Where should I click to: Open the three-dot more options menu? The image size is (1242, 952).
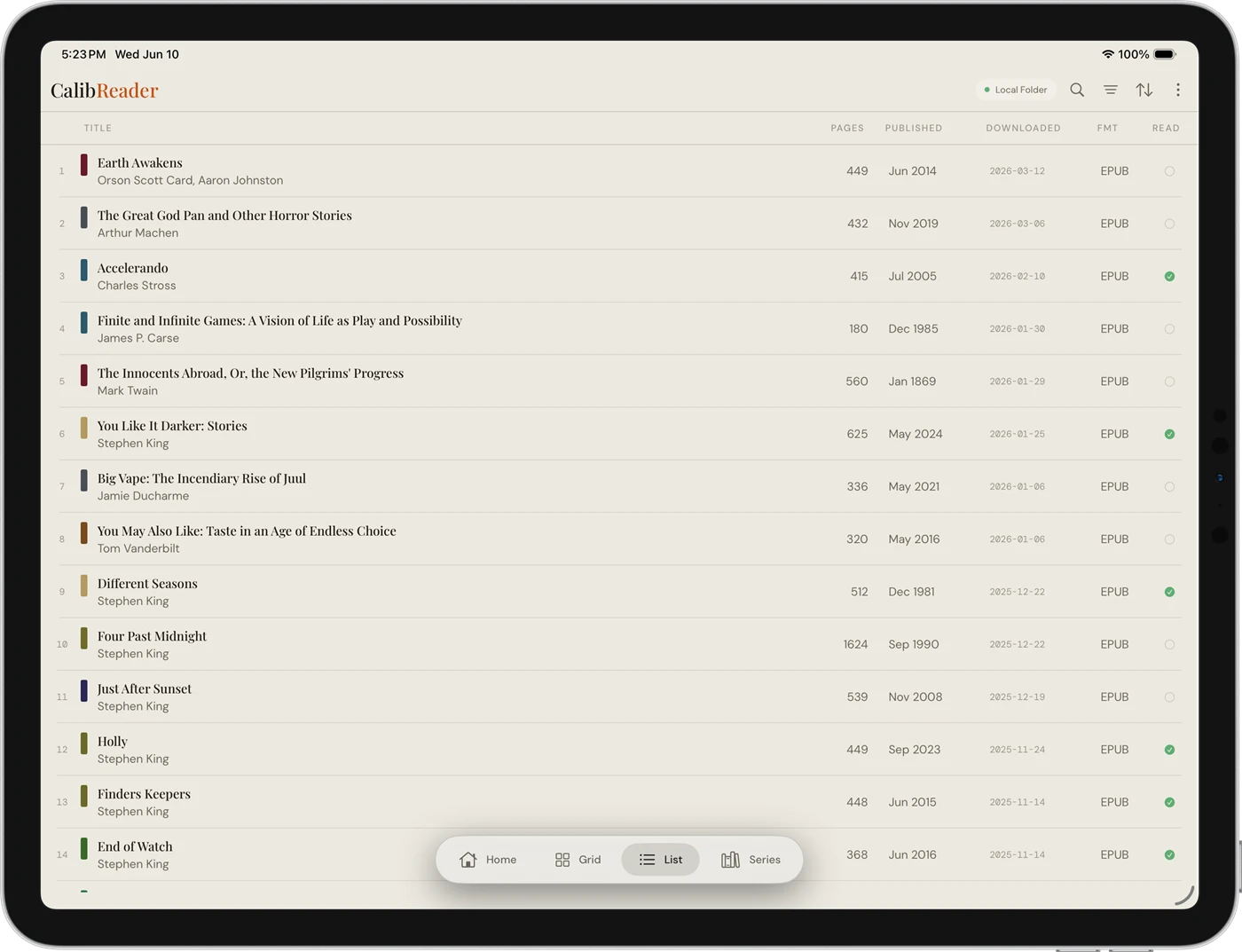tap(1178, 90)
